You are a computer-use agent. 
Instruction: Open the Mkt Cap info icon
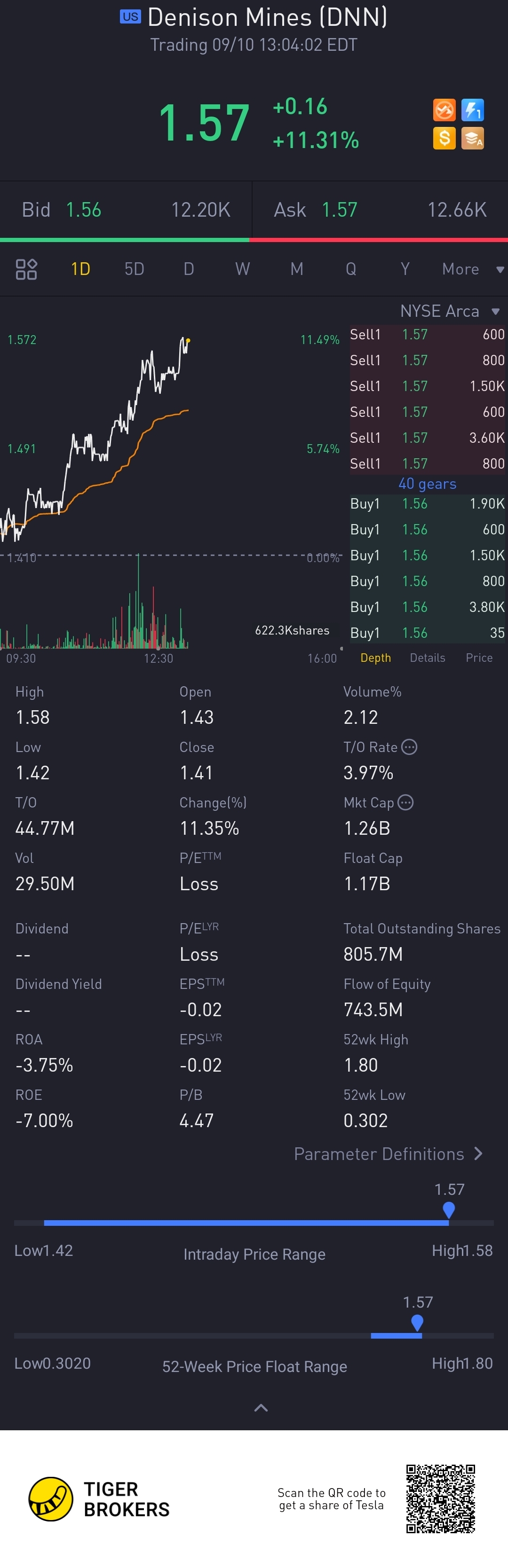405,802
